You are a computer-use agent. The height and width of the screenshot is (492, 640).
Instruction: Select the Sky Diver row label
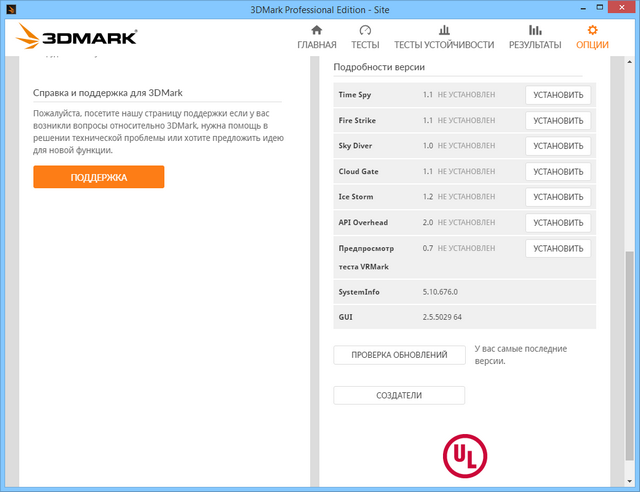[355, 146]
